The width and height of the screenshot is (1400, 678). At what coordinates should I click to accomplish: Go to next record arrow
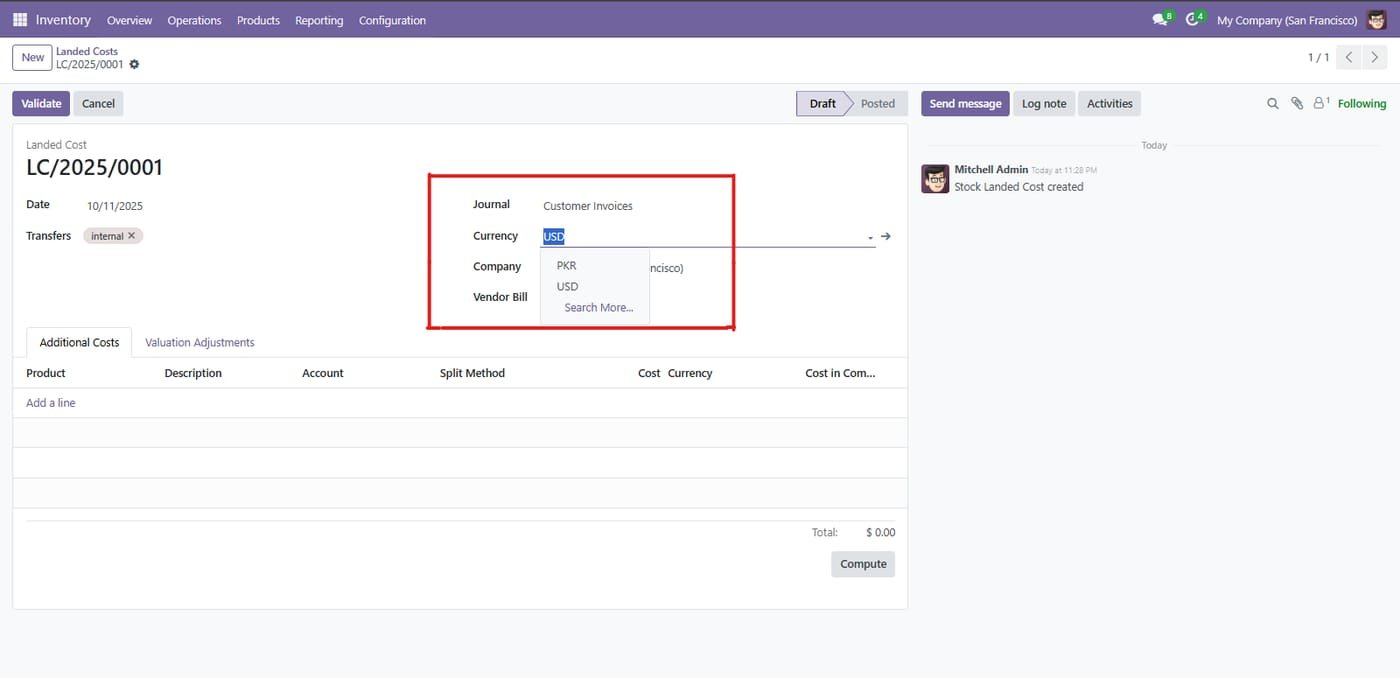(1374, 57)
